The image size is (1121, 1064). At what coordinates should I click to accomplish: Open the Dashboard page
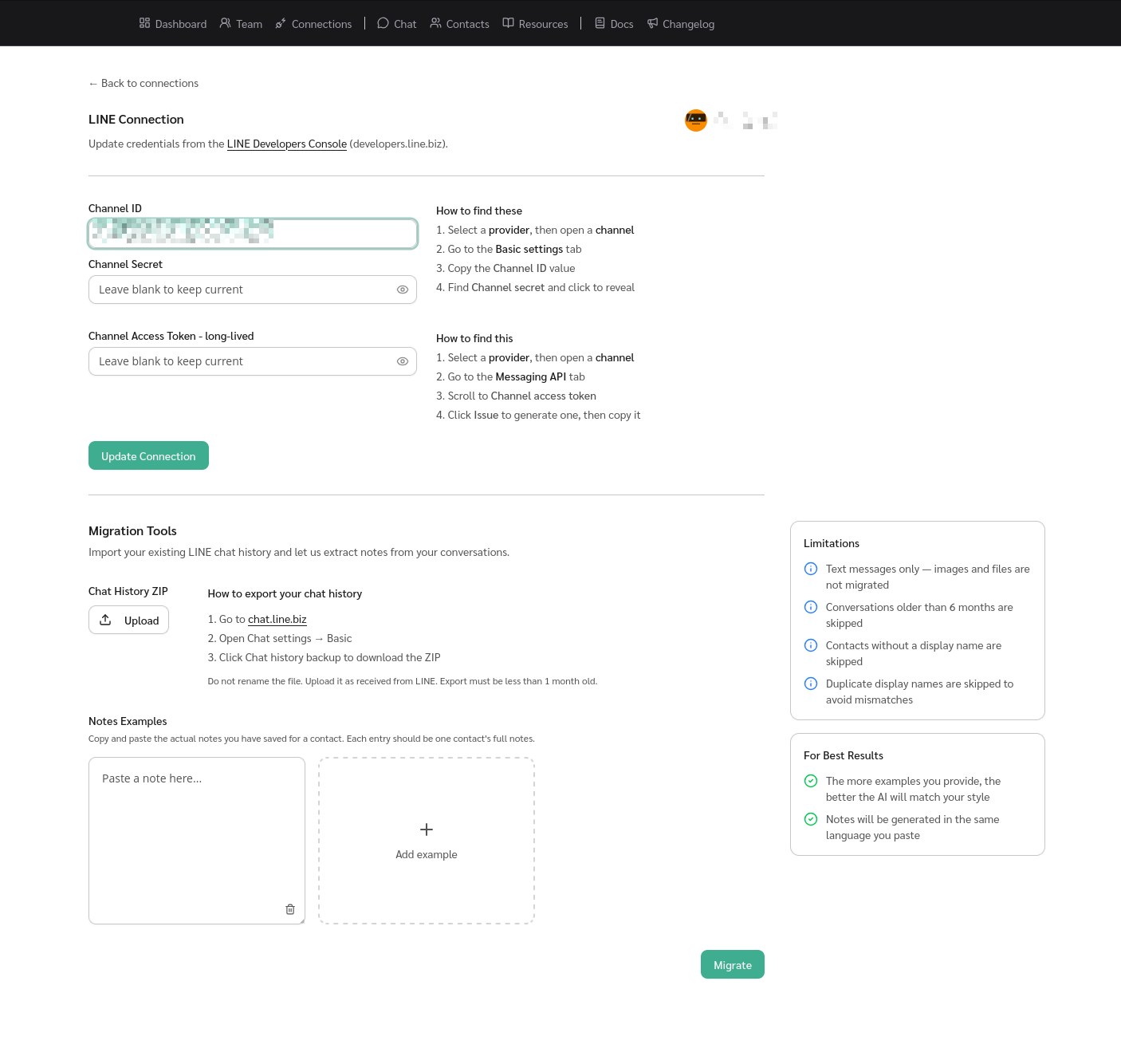[173, 24]
